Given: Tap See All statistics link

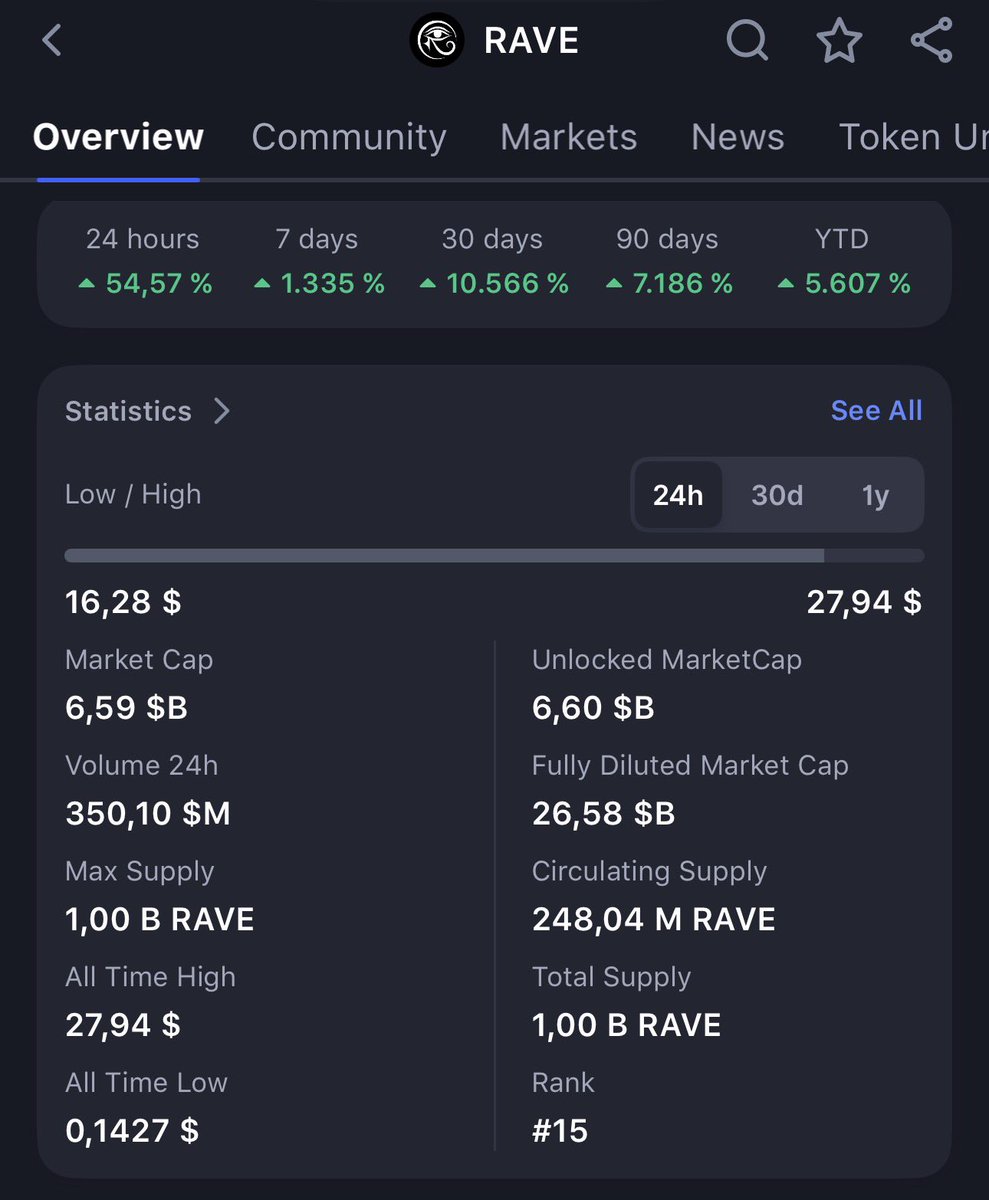Looking at the screenshot, I should tap(877, 410).
